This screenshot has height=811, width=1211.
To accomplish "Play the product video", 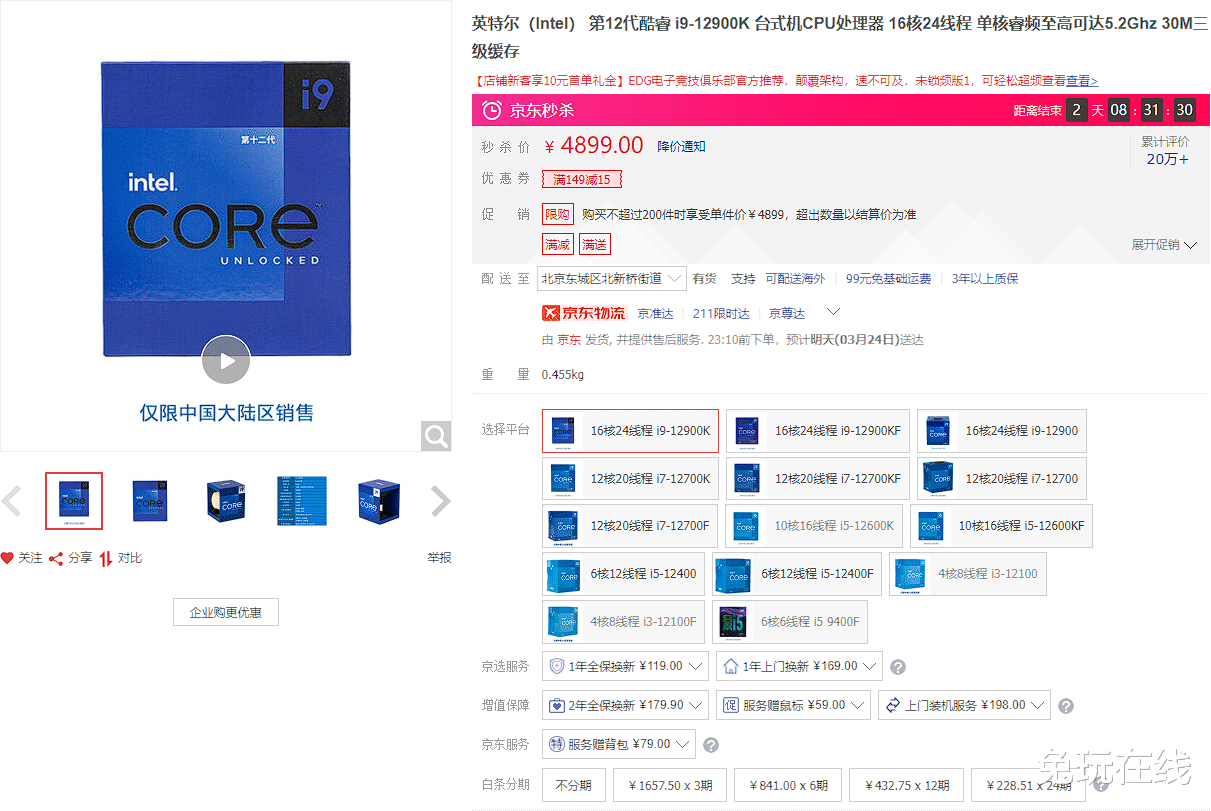I will point(226,361).
